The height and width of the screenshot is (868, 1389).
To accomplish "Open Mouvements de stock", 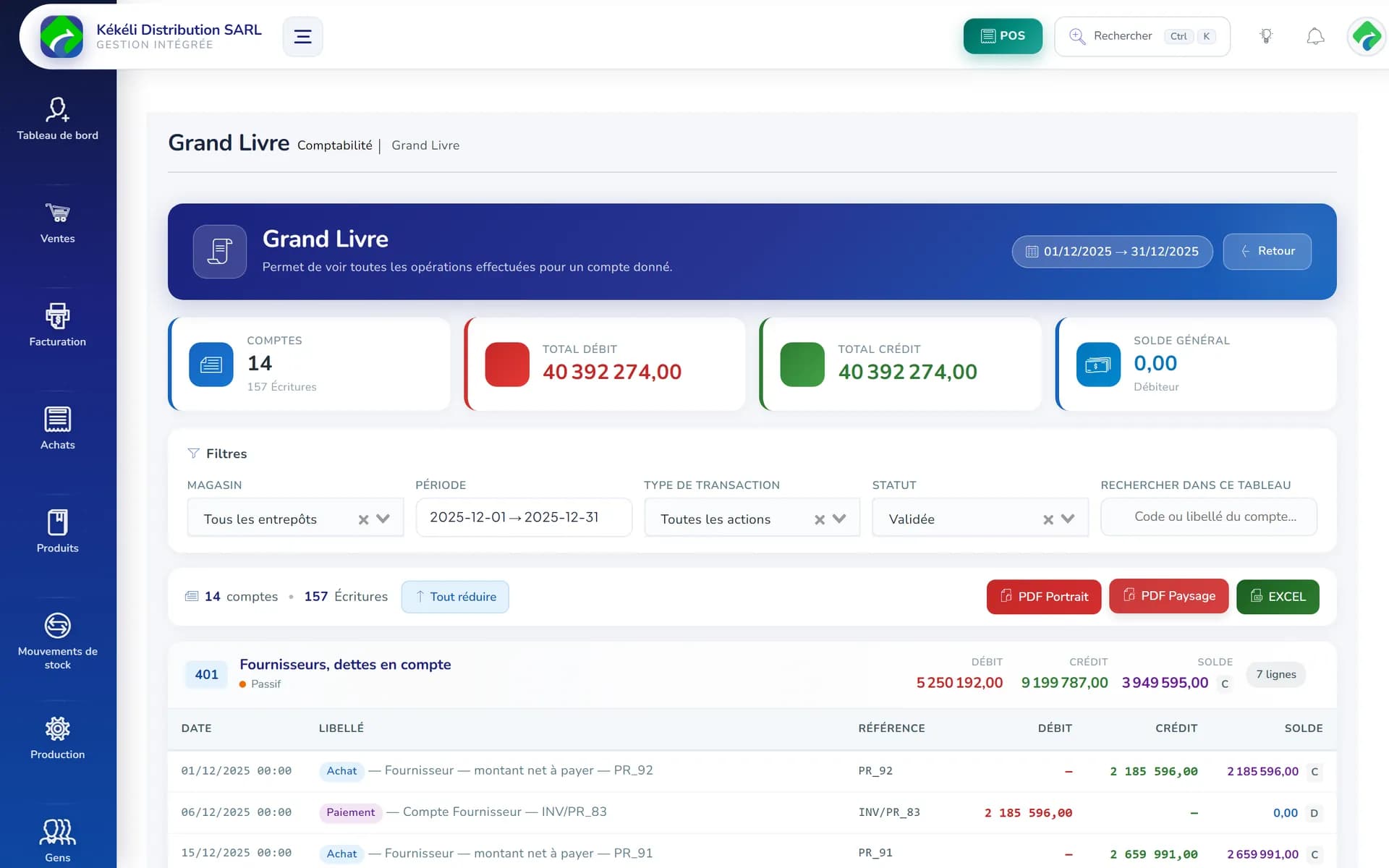I will click(57, 642).
